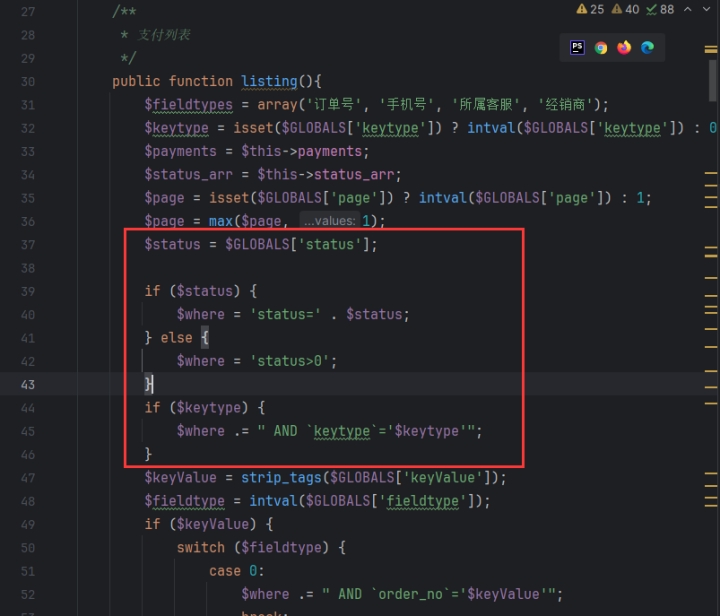The image size is (720, 616).
Task: Open file in Edge browser
Action: (x=647, y=47)
